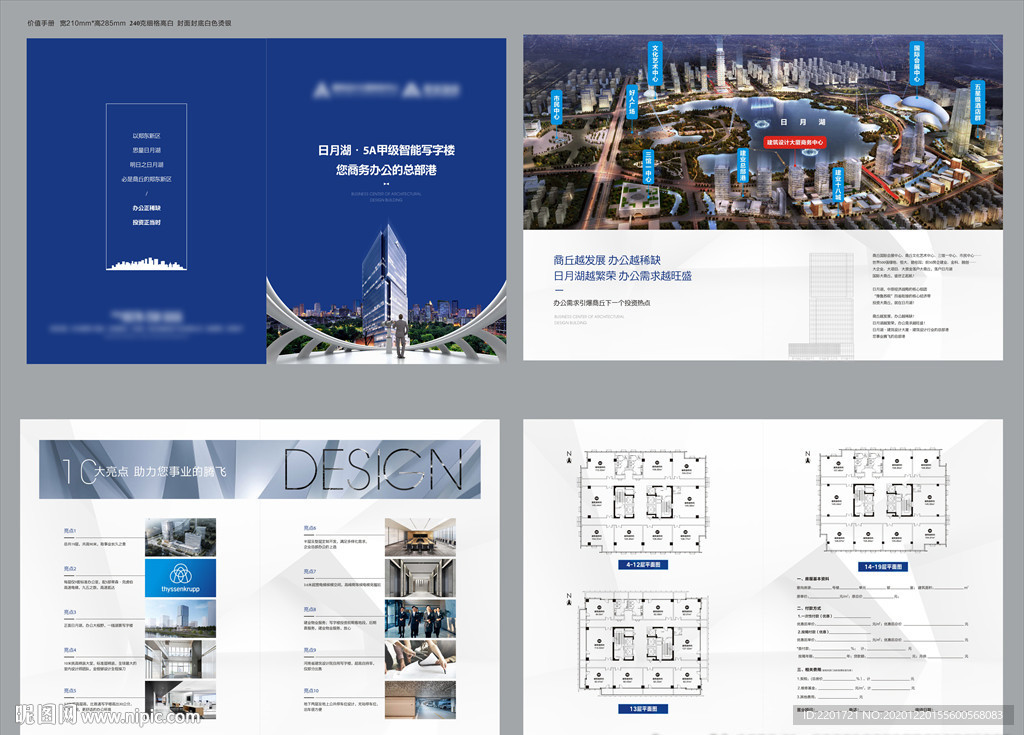Click the 建业十八城 blue map marker
1024x735 pixels.
(837, 185)
